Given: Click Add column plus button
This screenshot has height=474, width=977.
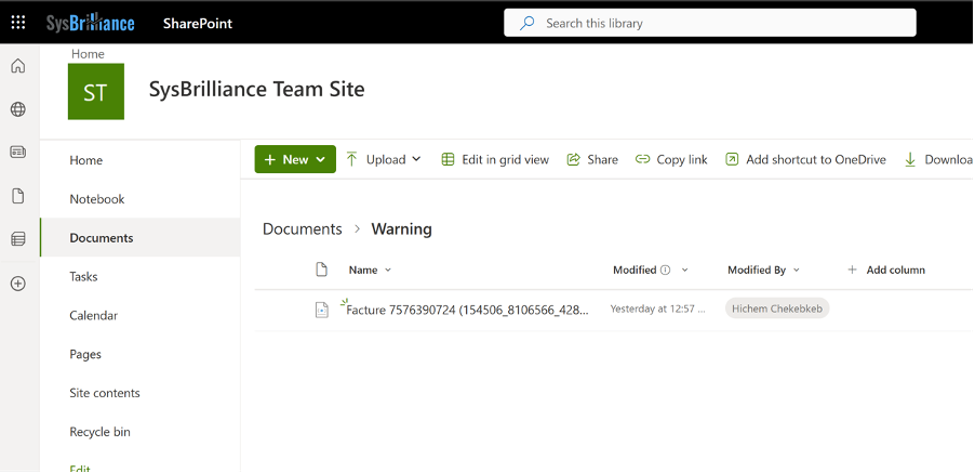Looking at the screenshot, I should click(x=887, y=270).
